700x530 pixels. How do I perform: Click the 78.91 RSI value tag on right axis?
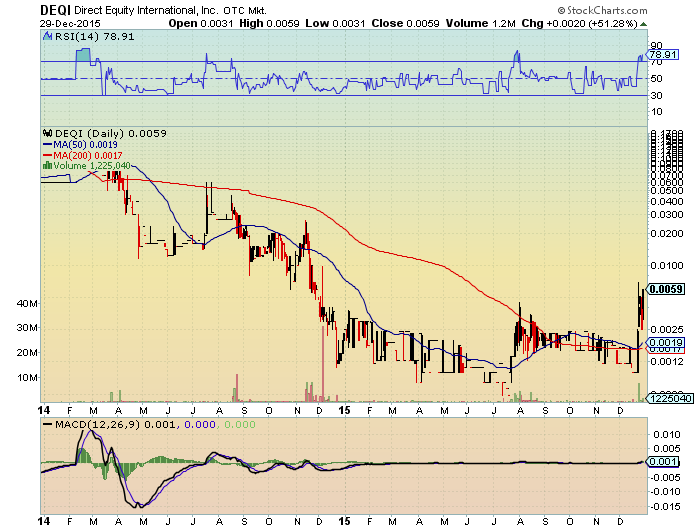point(663,54)
